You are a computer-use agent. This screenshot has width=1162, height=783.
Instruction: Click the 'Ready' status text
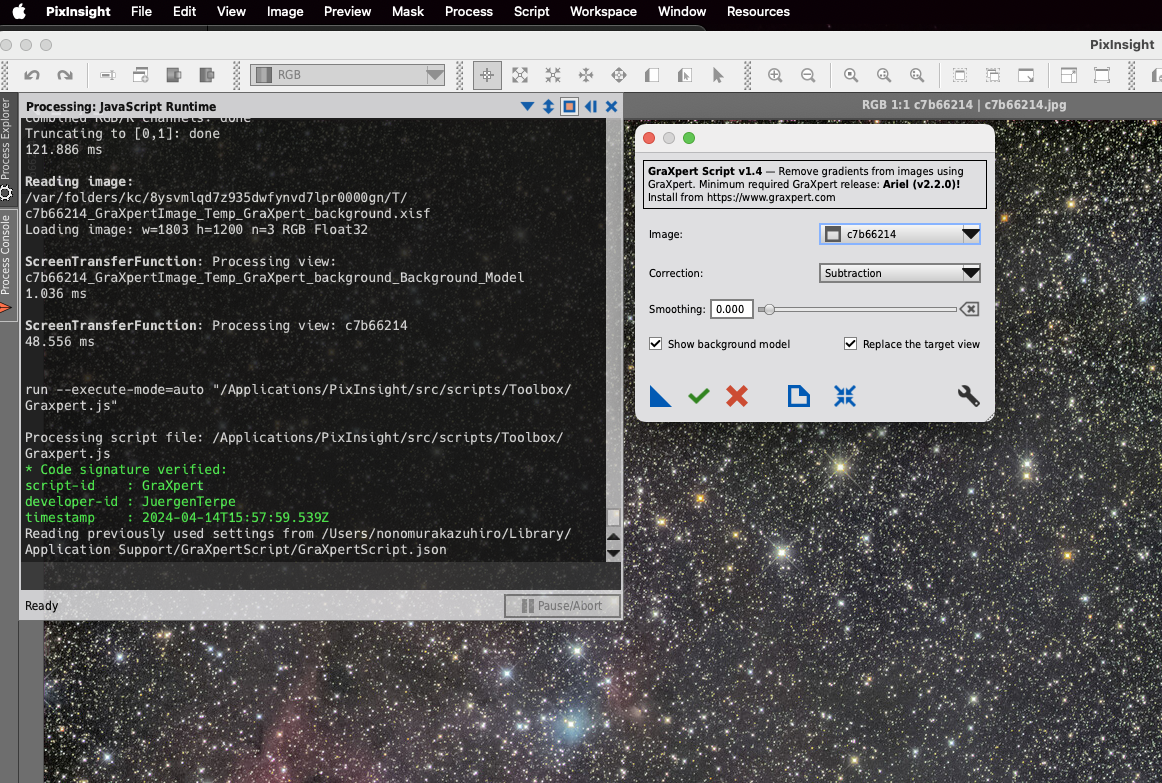click(x=42, y=606)
